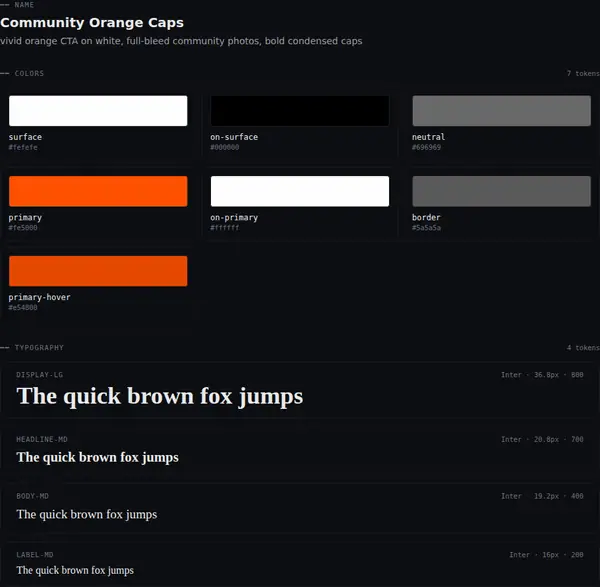Click the BODY-MD label
The width and height of the screenshot is (600, 587).
[x=32, y=496]
